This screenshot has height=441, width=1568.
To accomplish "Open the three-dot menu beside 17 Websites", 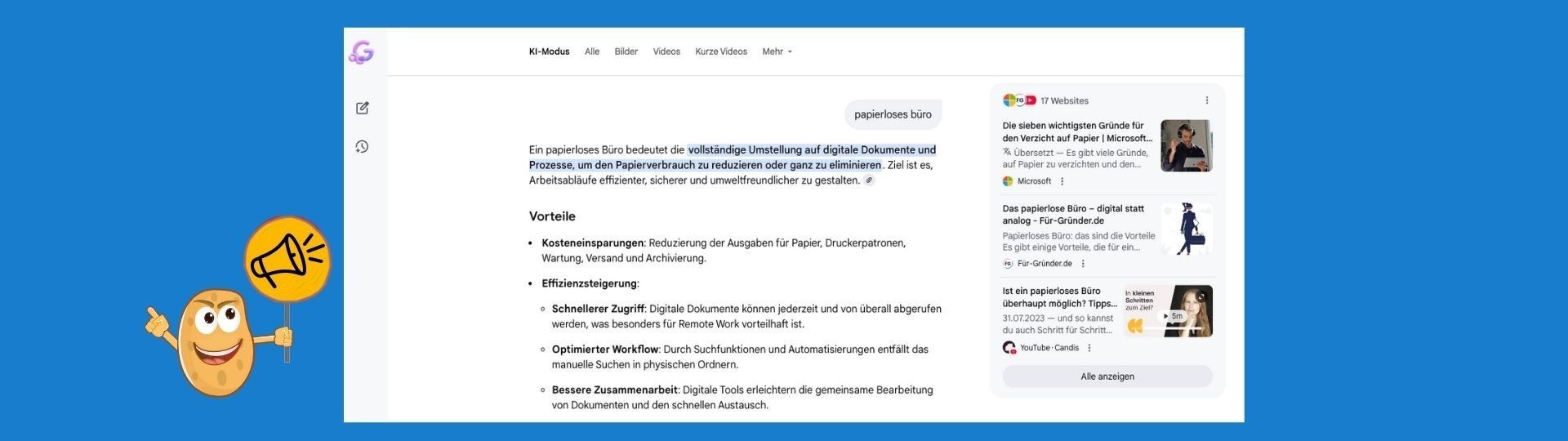I will tap(1206, 100).
